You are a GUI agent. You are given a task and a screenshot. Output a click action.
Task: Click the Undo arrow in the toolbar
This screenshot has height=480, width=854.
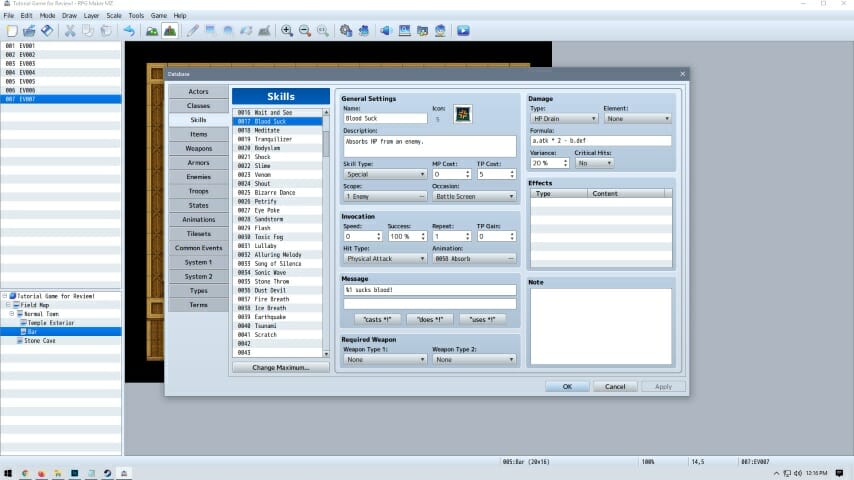(x=129, y=31)
